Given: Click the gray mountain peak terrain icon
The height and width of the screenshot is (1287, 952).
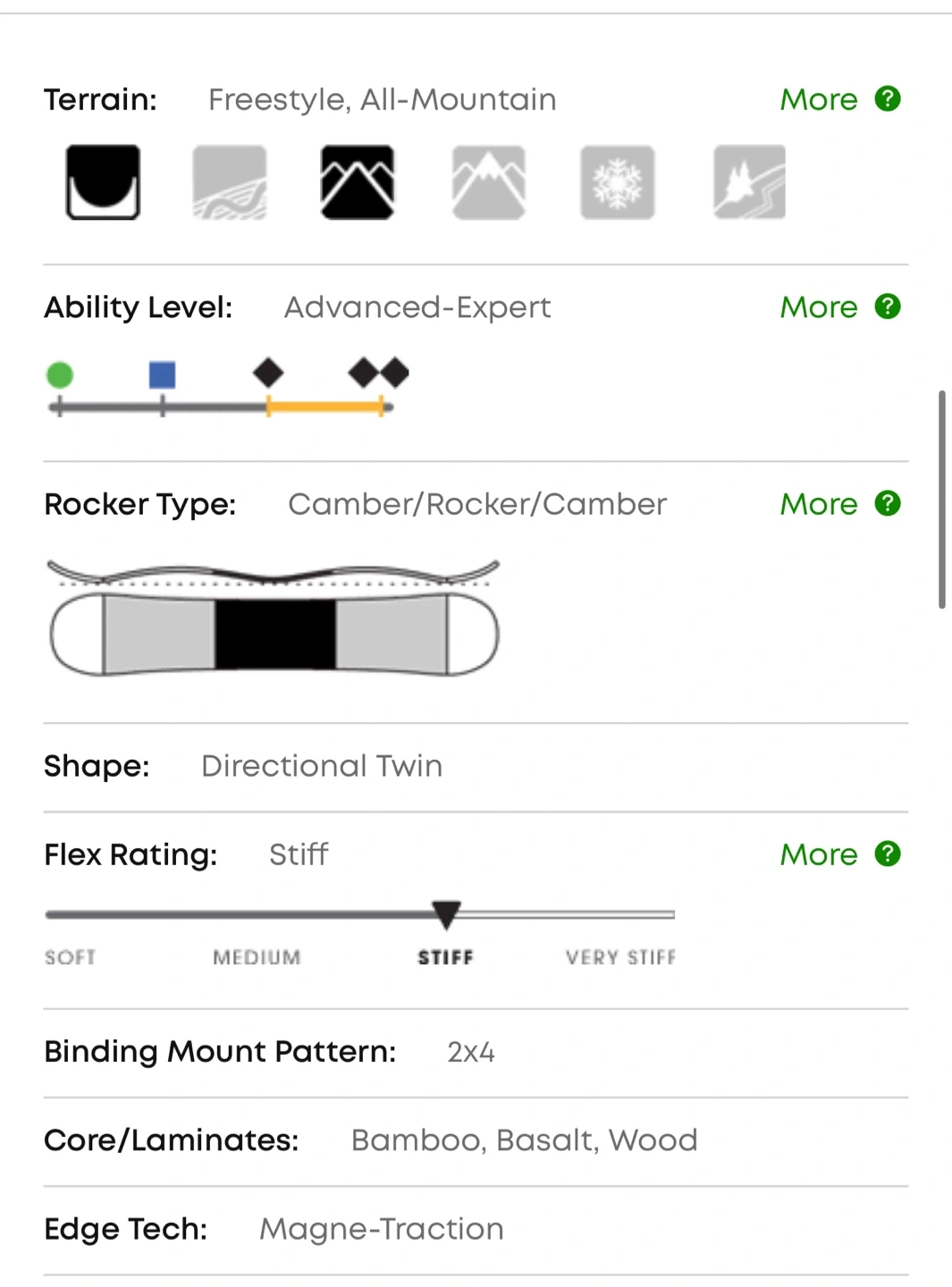Looking at the screenshot, I should click(488, 182).
